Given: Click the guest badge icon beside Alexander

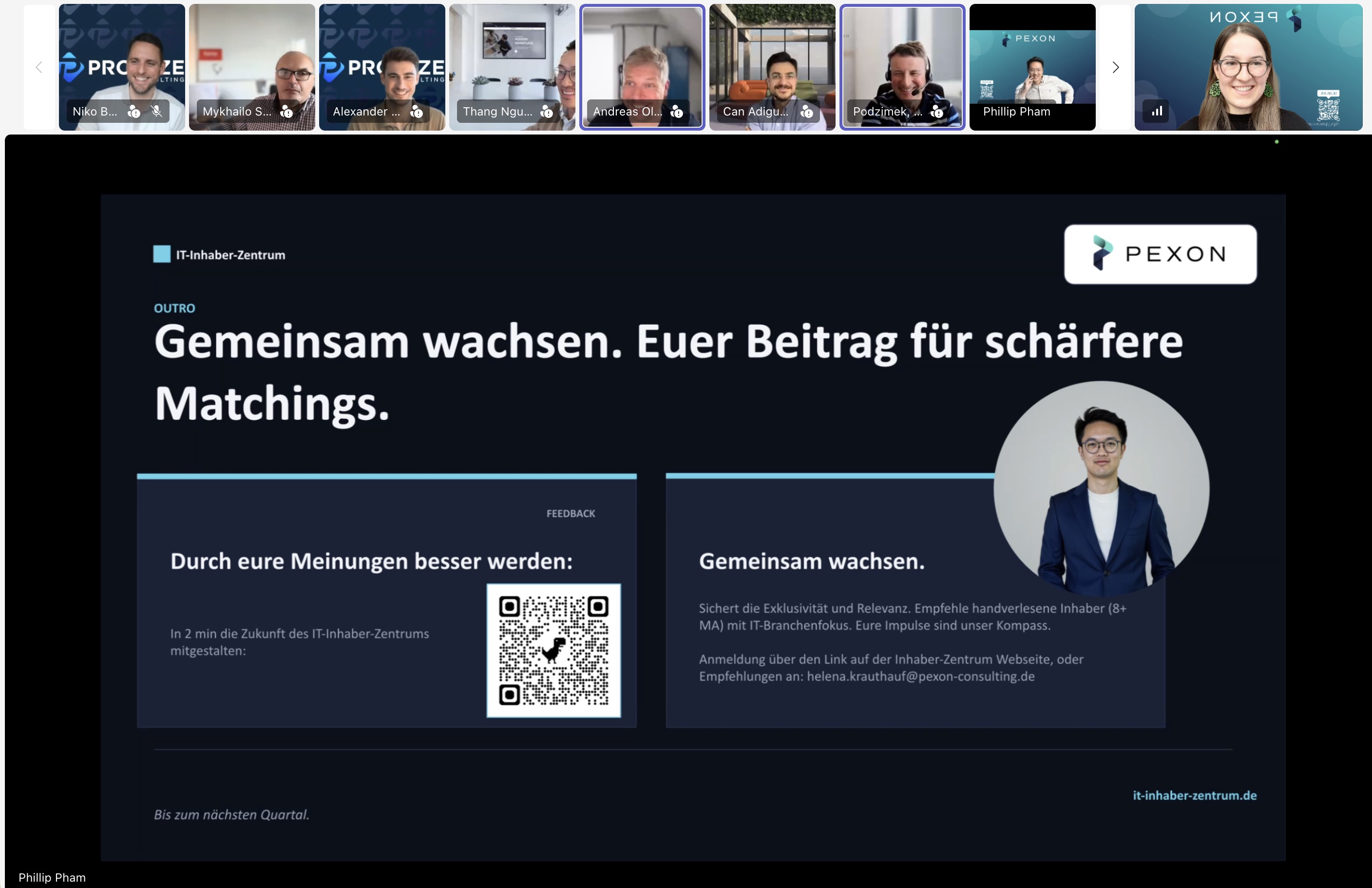Looking at the screenshot, I should point(416,111).
